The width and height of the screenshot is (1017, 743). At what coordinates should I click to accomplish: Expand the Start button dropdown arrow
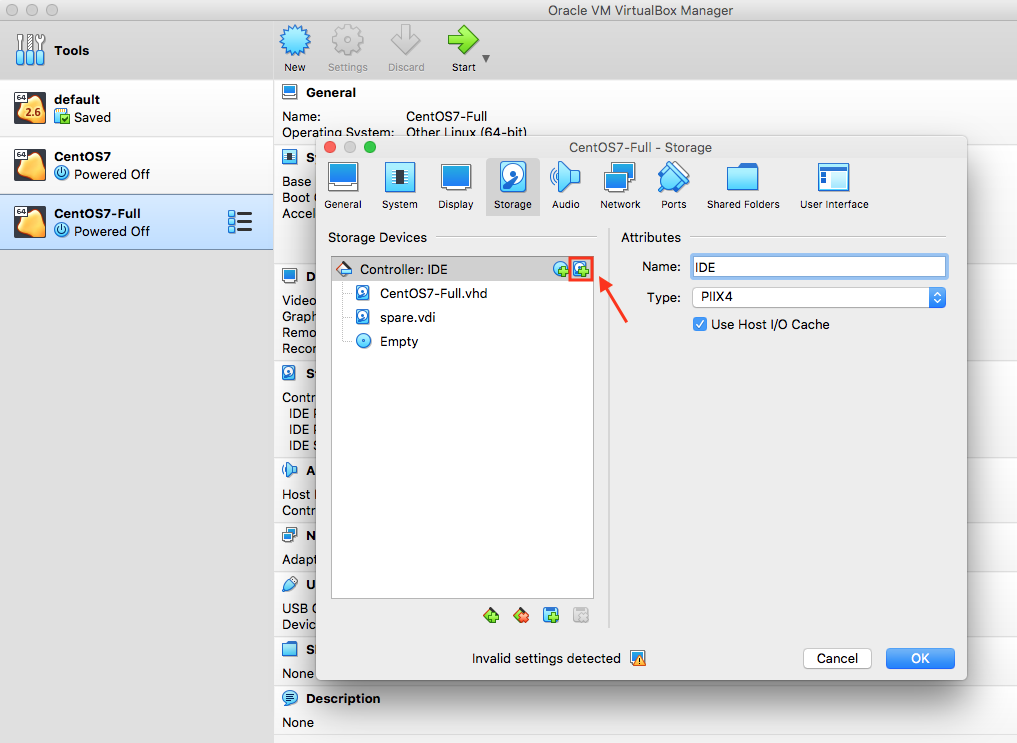(x=486, y=58)
